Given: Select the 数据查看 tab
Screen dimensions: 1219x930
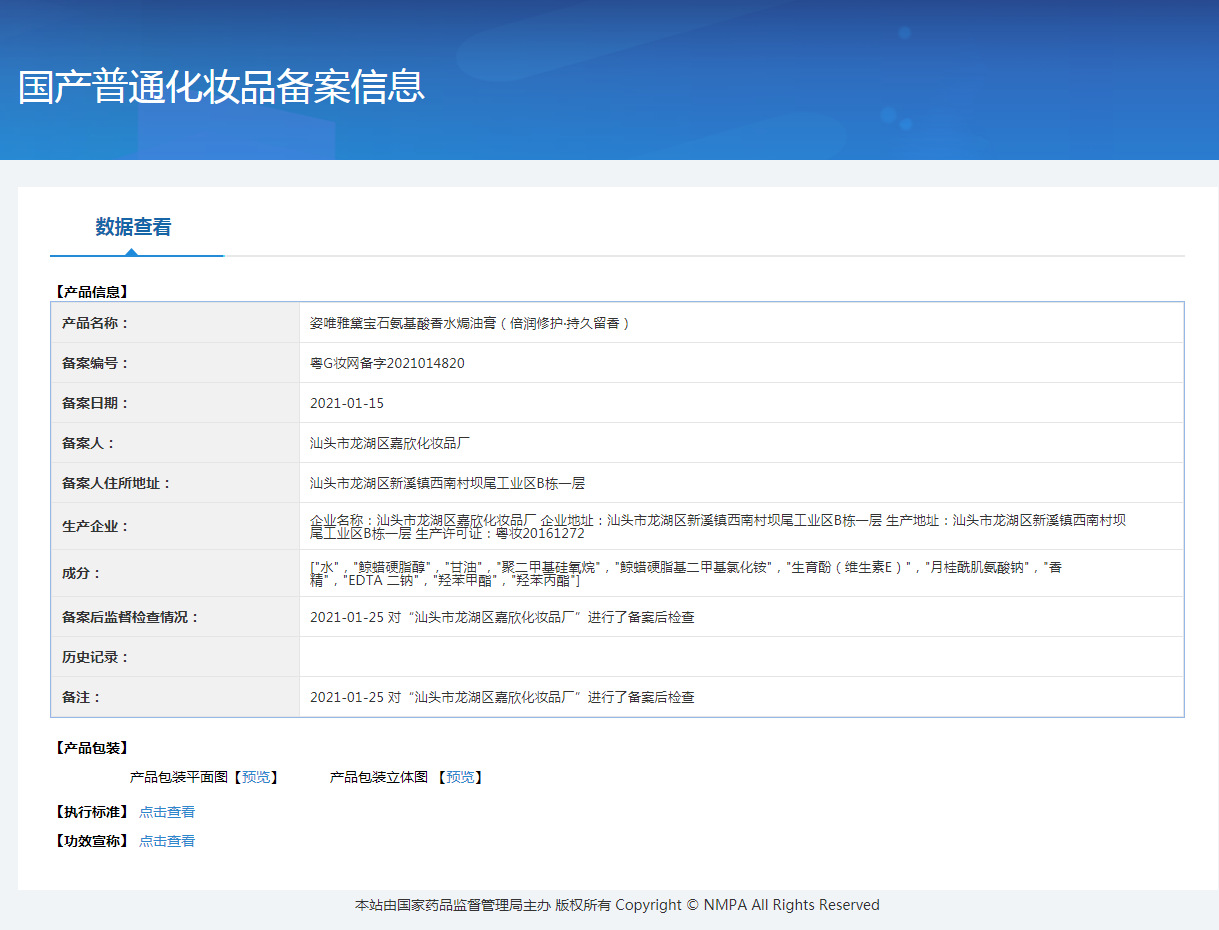Looking at the screenshot, I should (134, 227).
